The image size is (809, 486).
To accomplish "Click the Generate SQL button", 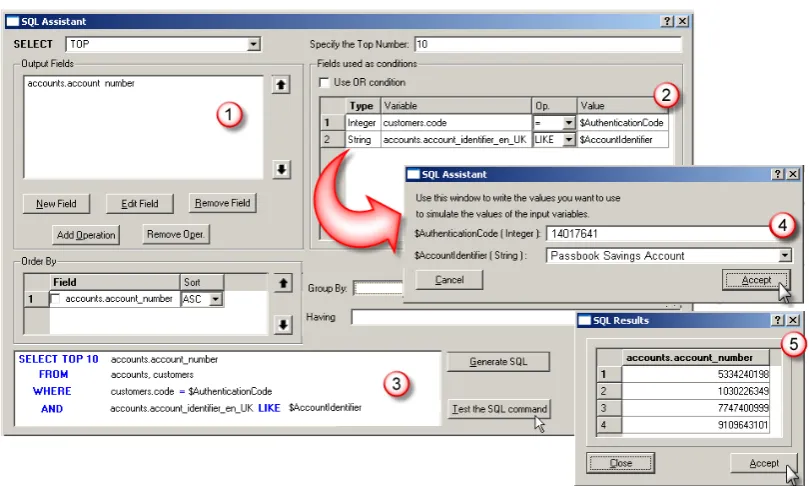I will click(x=498, y=362).
